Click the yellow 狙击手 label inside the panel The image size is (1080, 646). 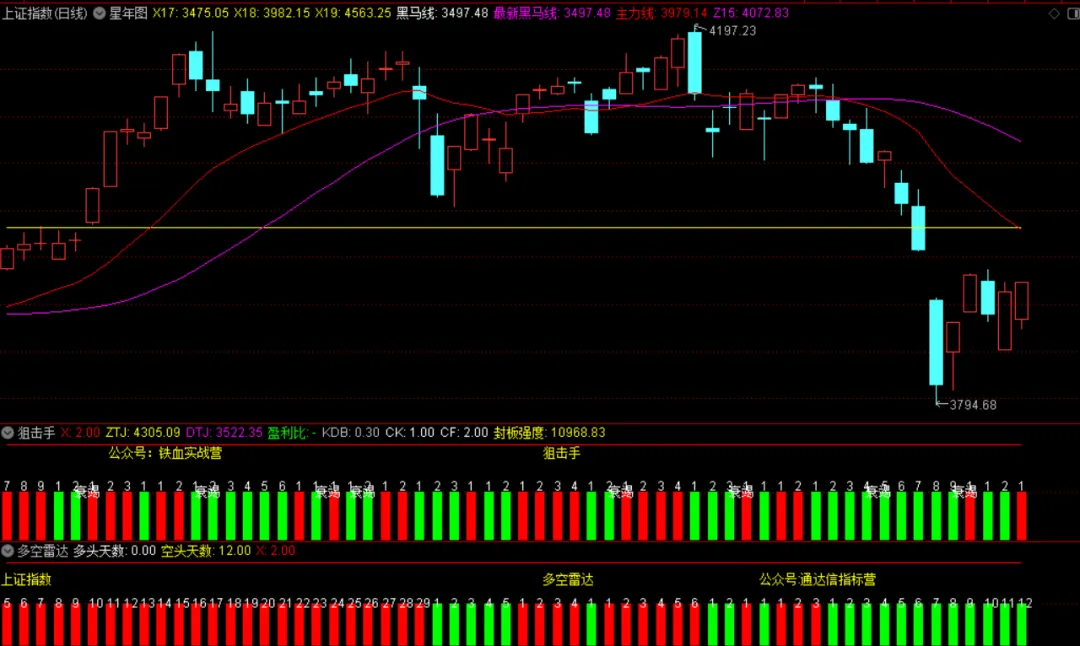(561, 453)
